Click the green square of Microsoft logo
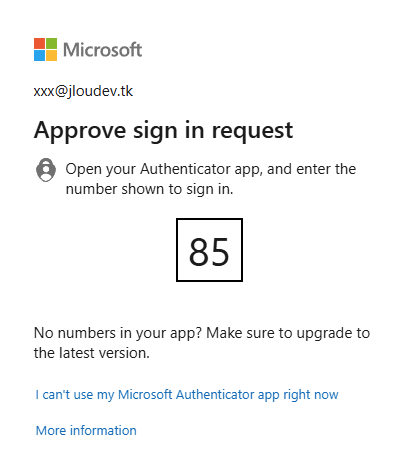416x462 pixels. click(x=51, y=43)
